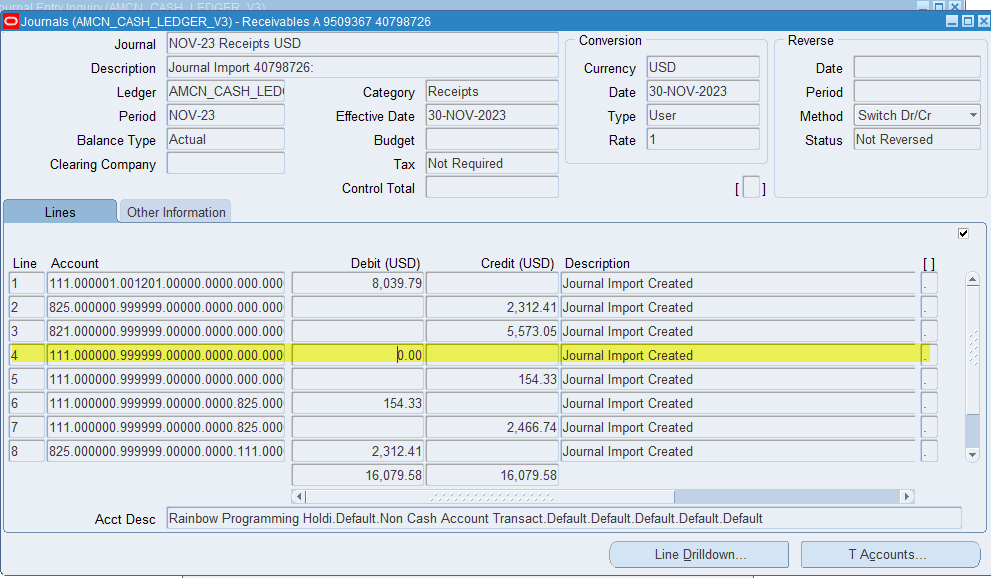Viewport: 991px width, 578px height.
Task: Click the Credit amount on line 3
Action: (491, 331)
